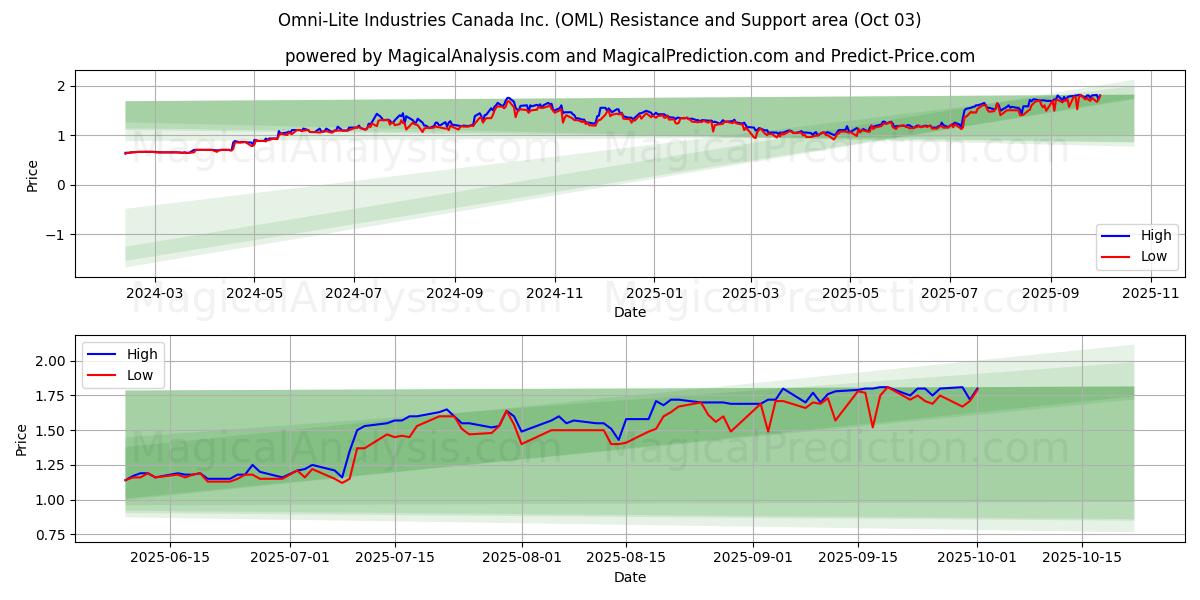Click the 2024-11 tick on top date axis
This screenshot has height=600, width=1200.
click(554, 293)
